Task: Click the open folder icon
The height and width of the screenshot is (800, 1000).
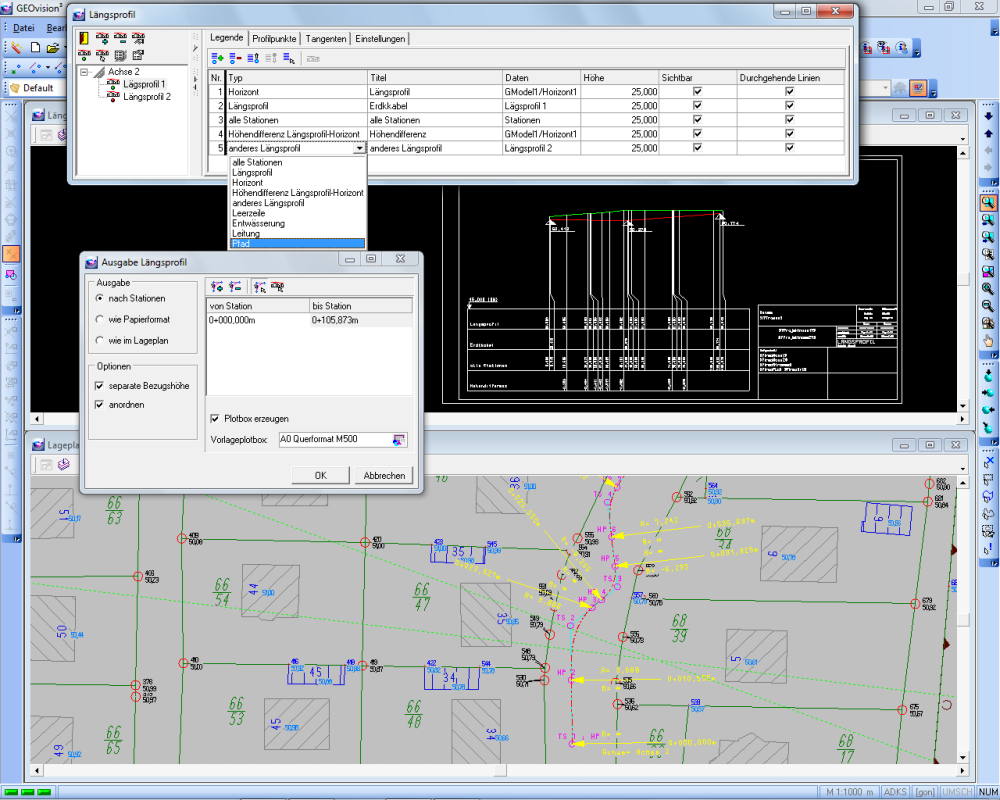Action: 53,48
